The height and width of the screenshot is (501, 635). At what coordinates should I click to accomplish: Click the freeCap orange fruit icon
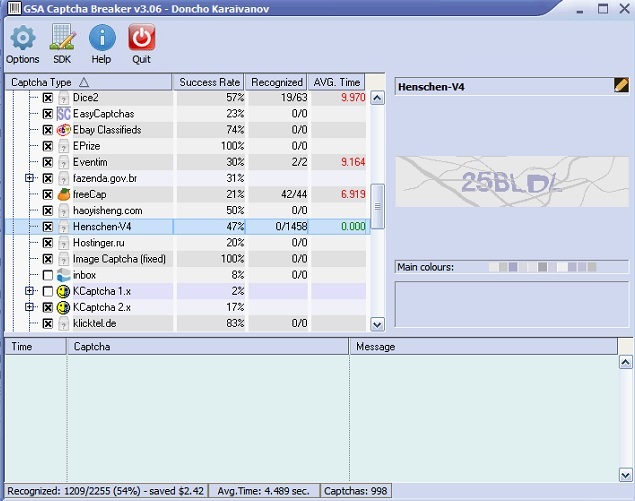coord(63,194)
